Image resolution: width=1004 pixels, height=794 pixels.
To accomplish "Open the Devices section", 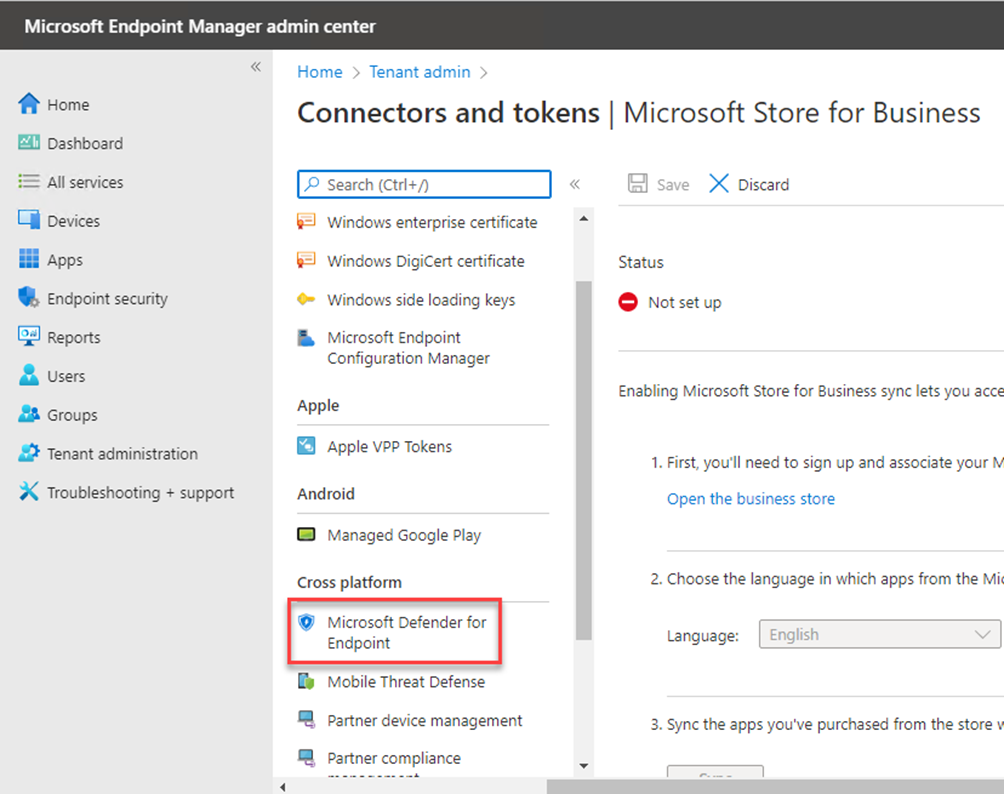I will [x=74, y=221].
